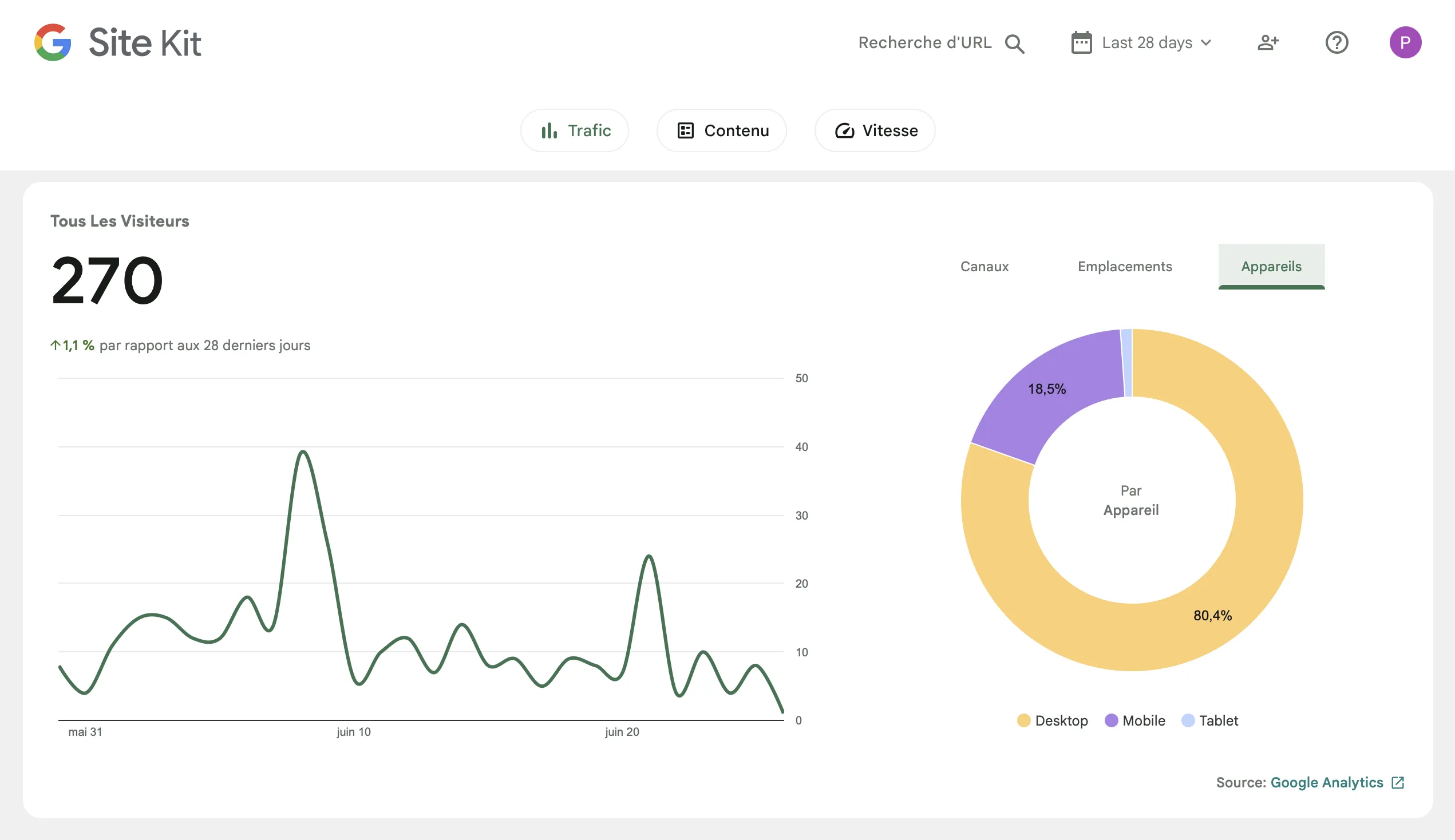Screen dimensions: 1455x840
Task: Click the Google G logo
Action: (53, 42)
